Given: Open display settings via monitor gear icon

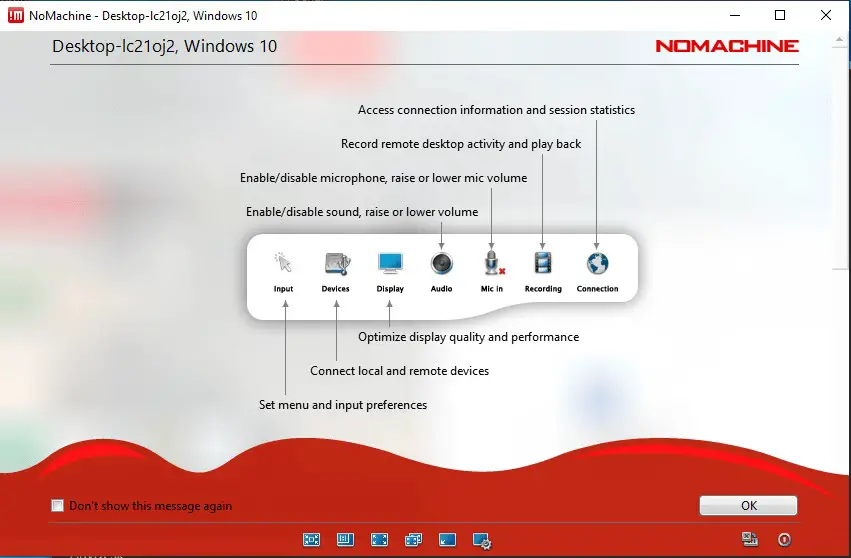Looking at the screenshot, I should pos(482,541).
